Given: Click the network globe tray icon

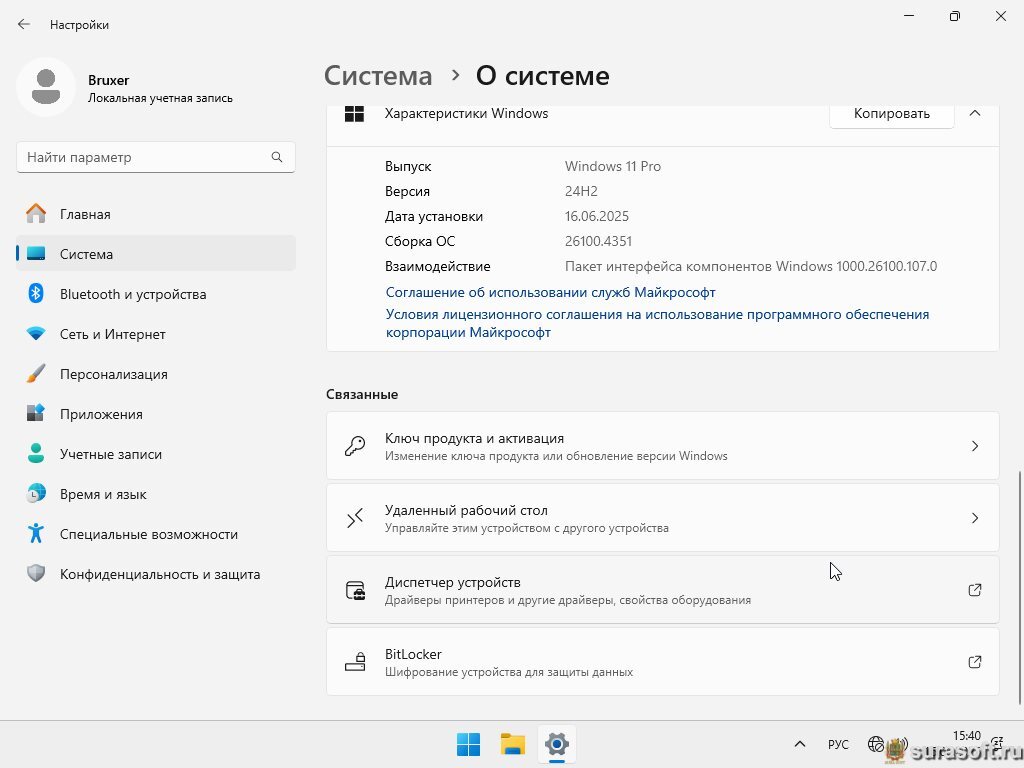Looking at the screenshot, I should point(876,744).
